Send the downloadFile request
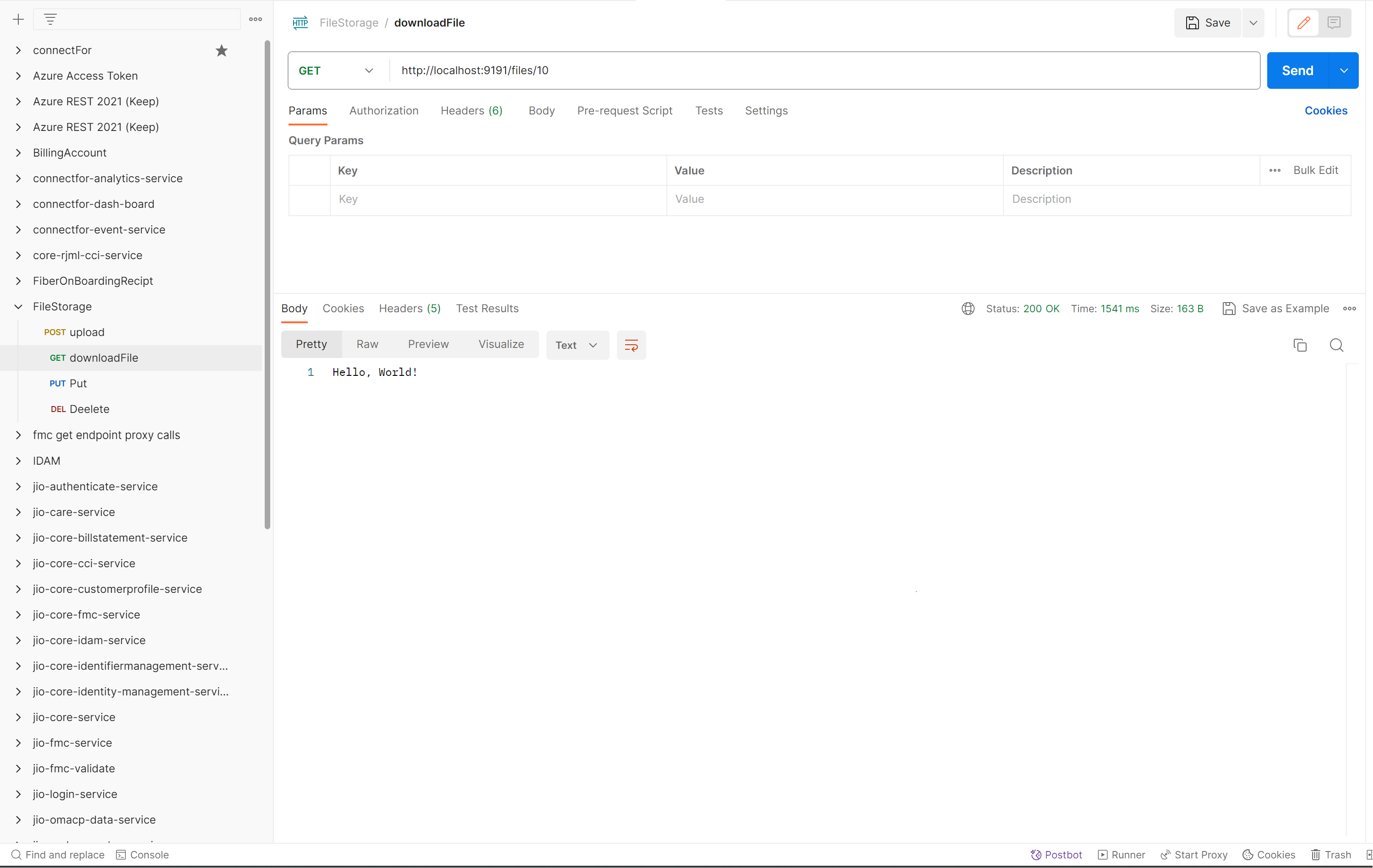The height and width of the screenshot is (868, 1373). tap(1298, 70)
